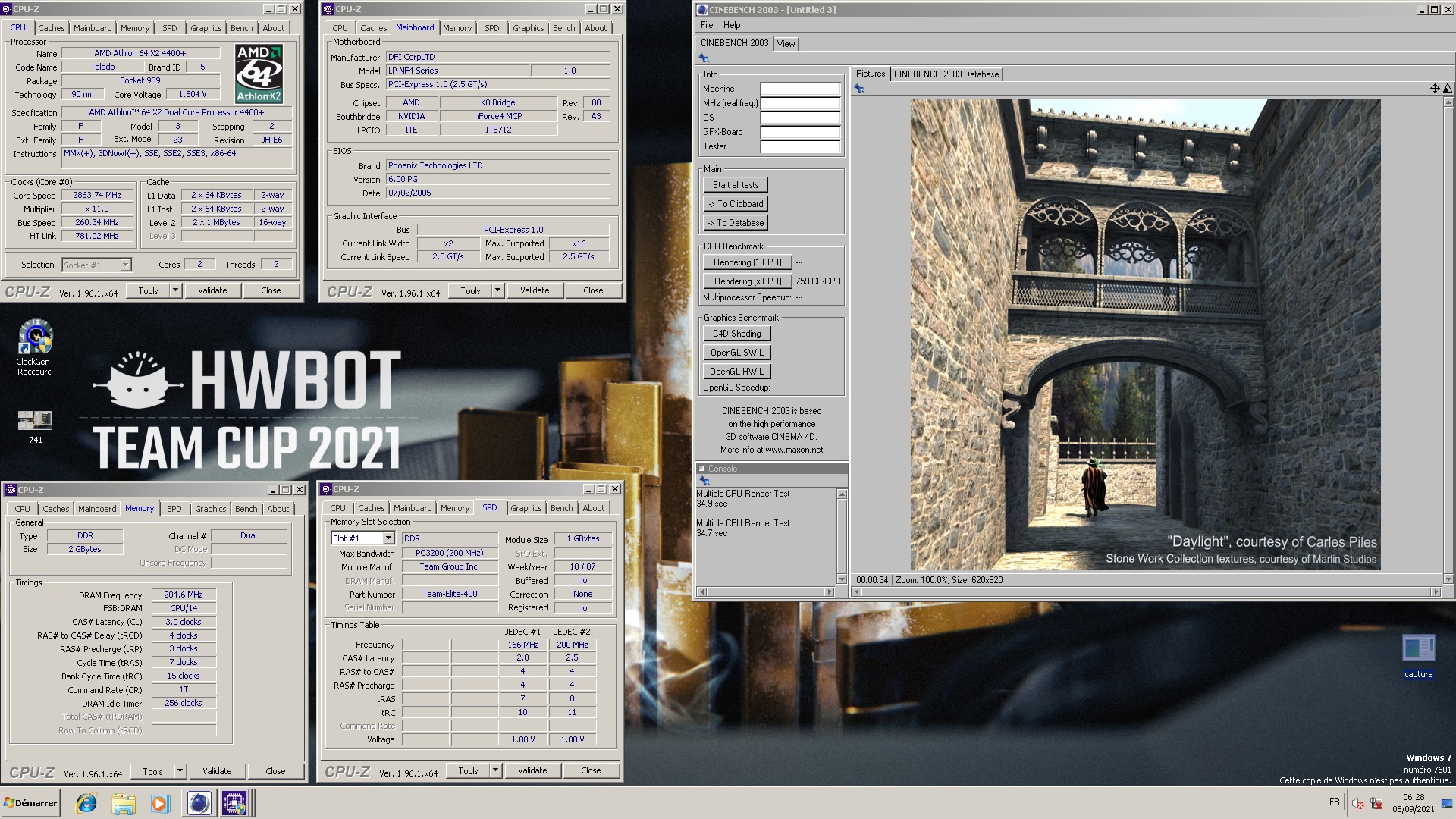This screenshot has width=1456, height=819.
Task: Click the FR language indicator
Action: coord(1334,802)
